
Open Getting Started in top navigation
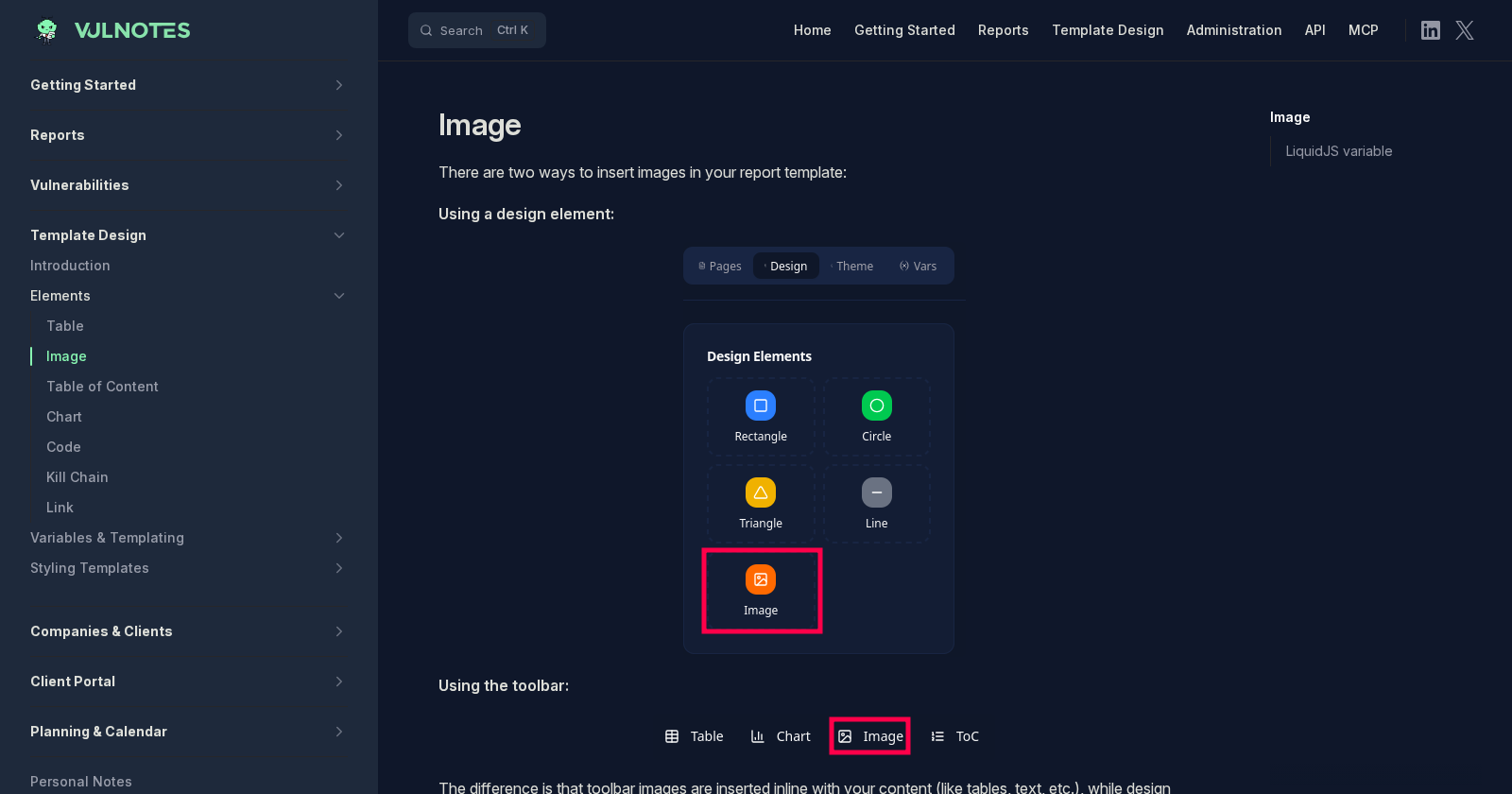point(904,30)
